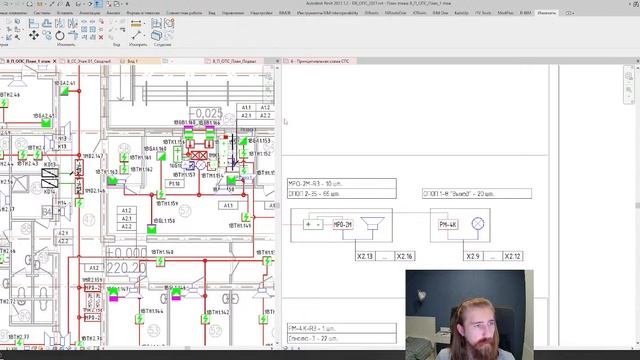The width and height of the screenshot is (640, 360).
Task: Open the ModPlus ribbon tab
Action: (505, 13)
